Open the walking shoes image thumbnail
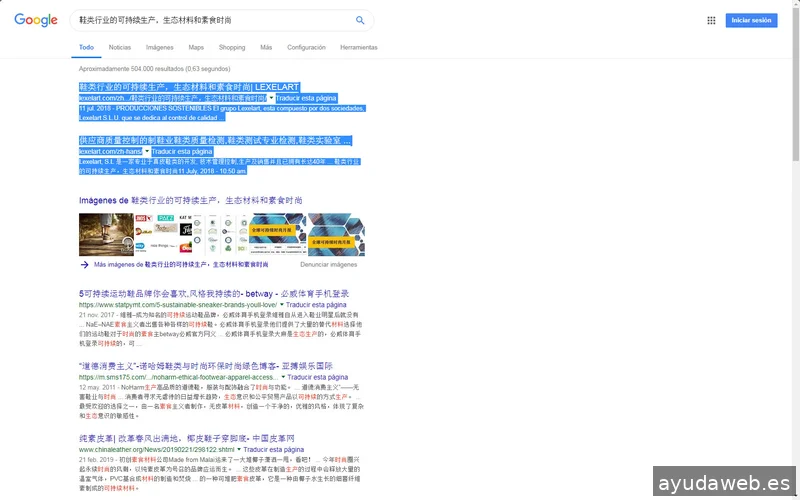 (106, 235)
